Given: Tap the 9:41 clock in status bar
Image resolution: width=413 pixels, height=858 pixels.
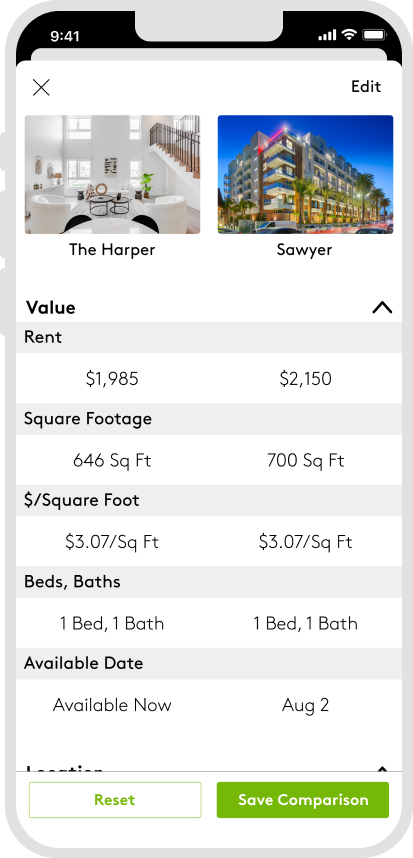Looking at the screenshot, I should [65, 36].
